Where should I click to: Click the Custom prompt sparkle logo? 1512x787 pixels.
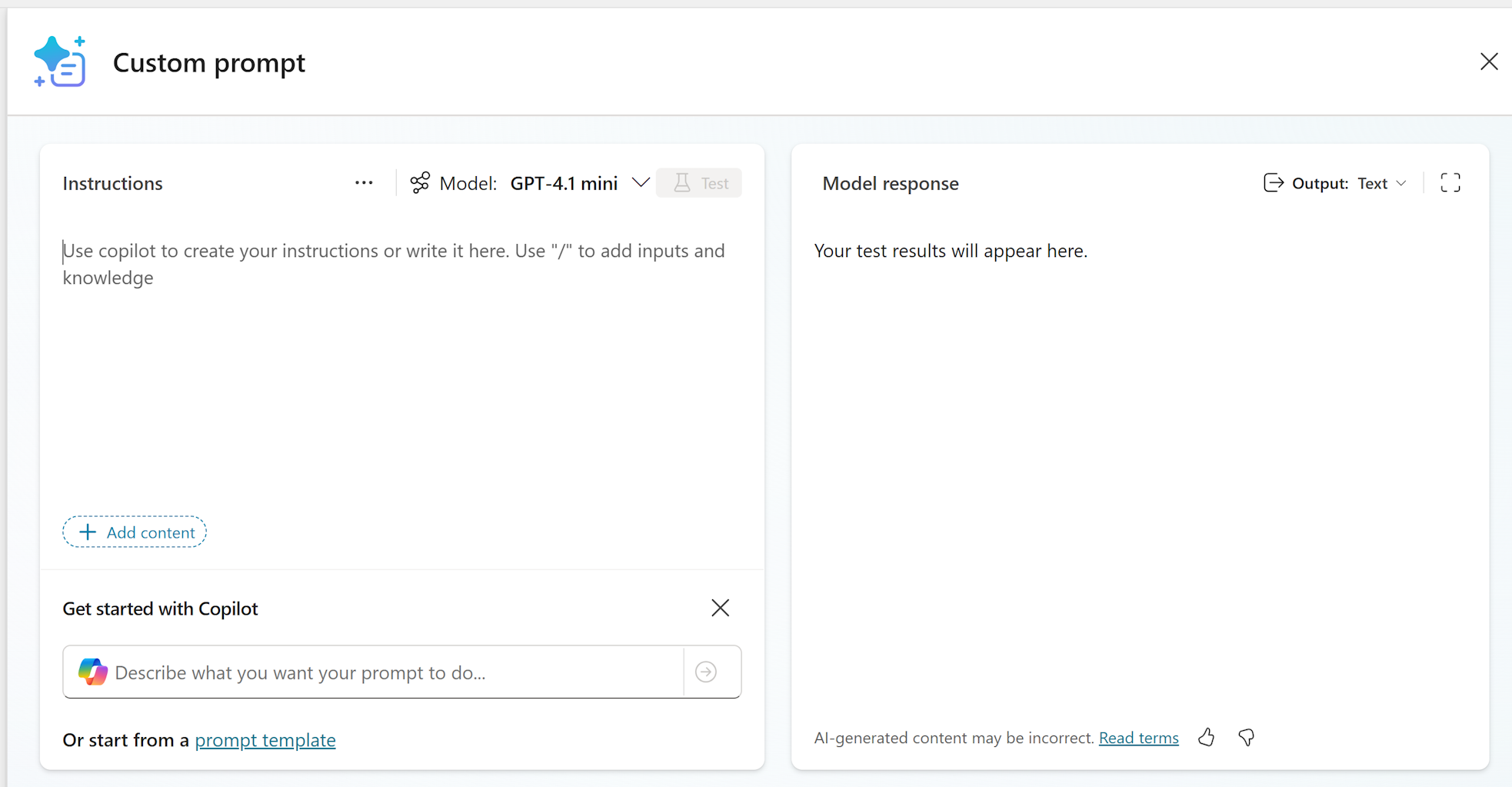pyautogui.click(x=60, y=62)
